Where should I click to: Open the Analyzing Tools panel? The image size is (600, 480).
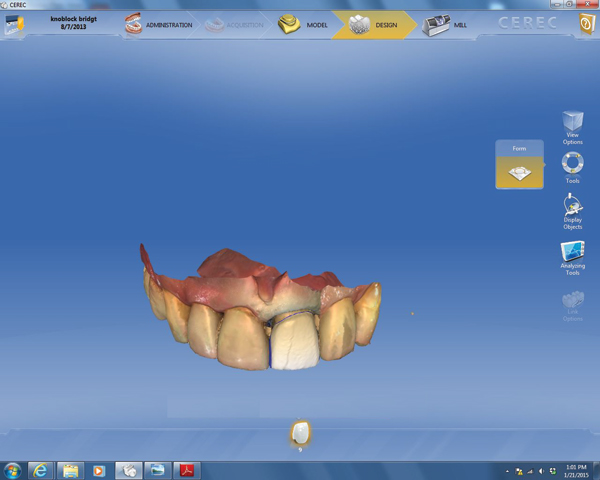[572, 256]
